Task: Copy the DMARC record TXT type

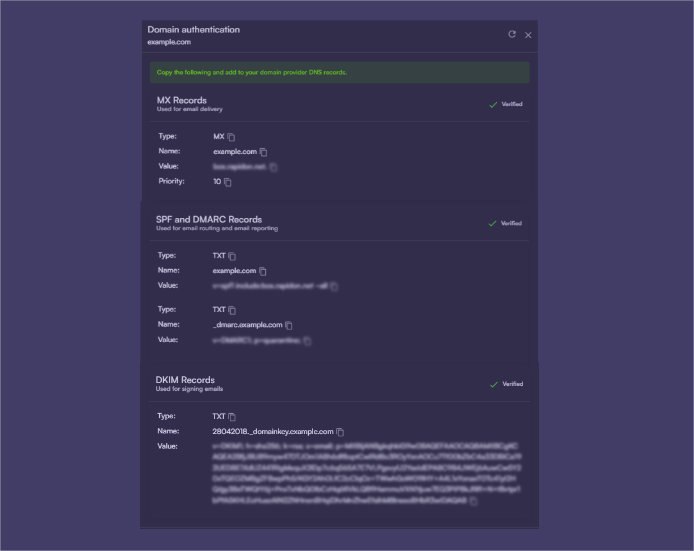Action: pos(232,310)
